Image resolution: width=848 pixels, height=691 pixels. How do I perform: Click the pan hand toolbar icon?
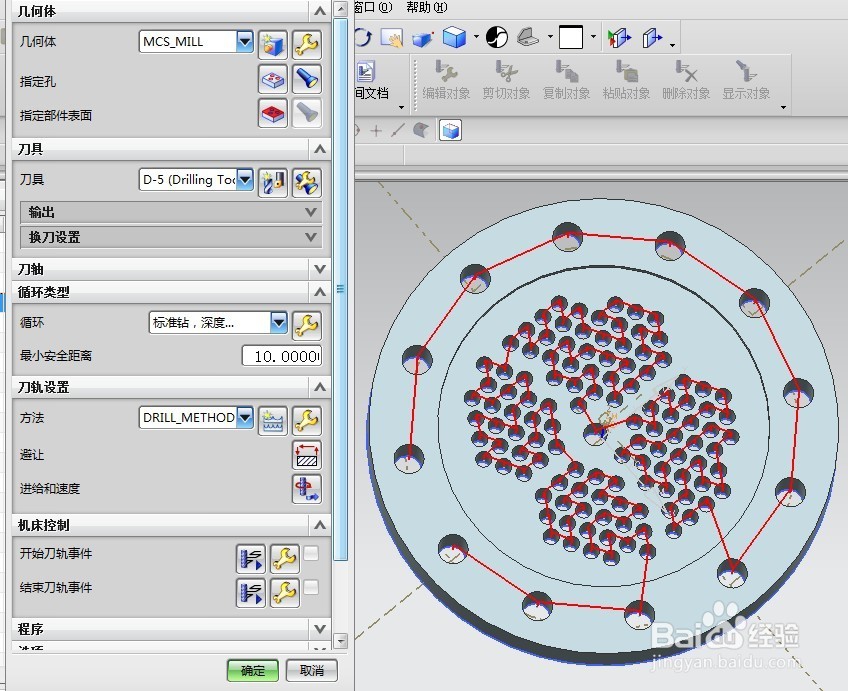point(392,38)
